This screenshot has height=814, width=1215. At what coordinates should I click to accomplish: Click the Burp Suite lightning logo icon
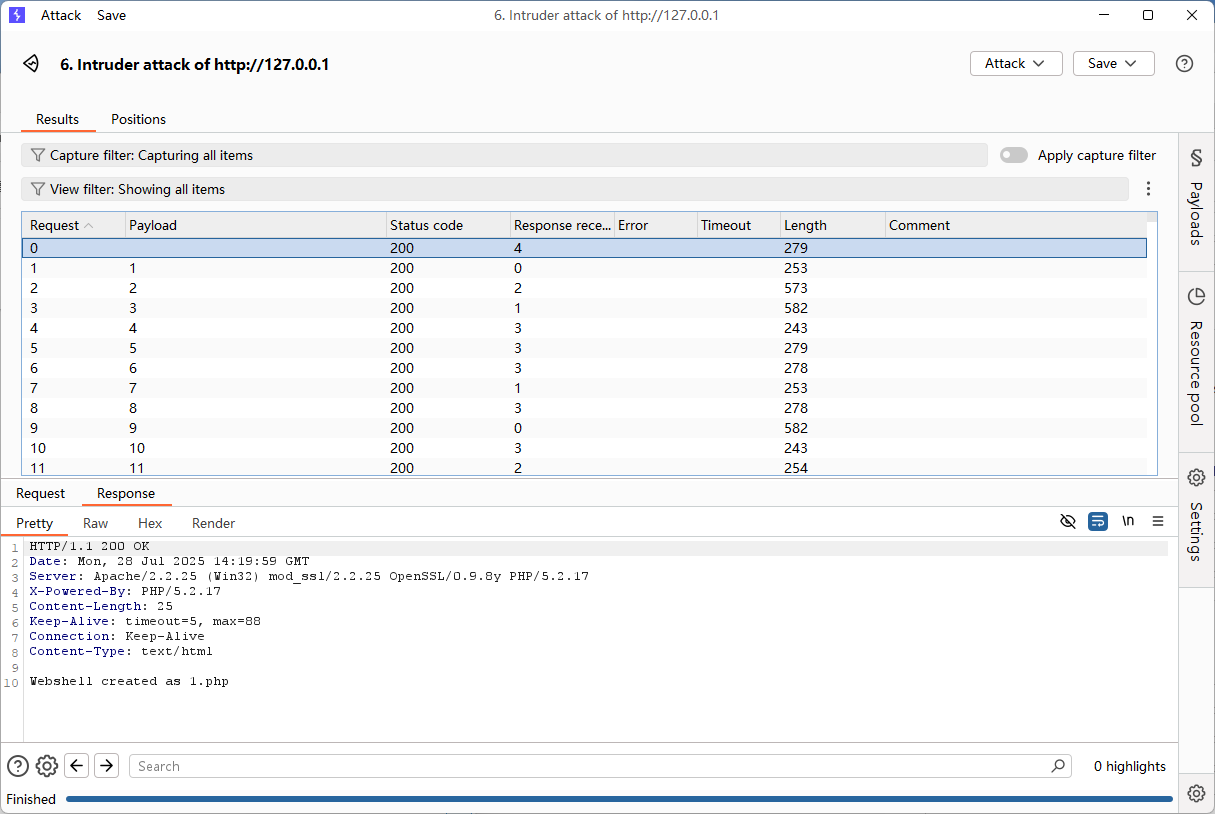(16, 15)
